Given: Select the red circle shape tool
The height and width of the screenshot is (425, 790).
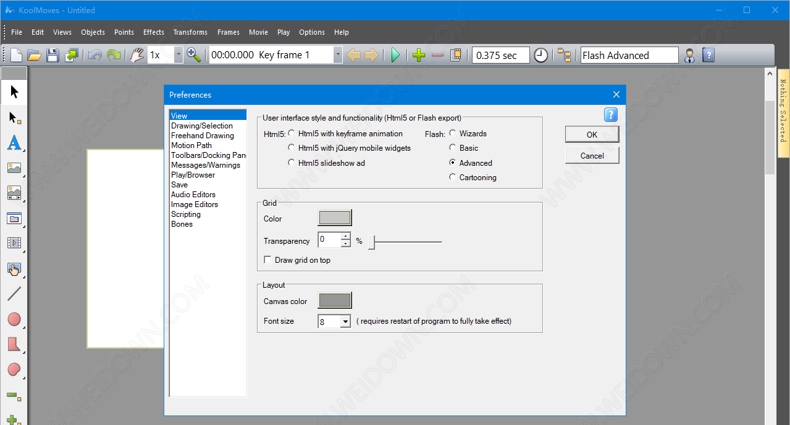Looking at the screenshot, I should point(14,319).
